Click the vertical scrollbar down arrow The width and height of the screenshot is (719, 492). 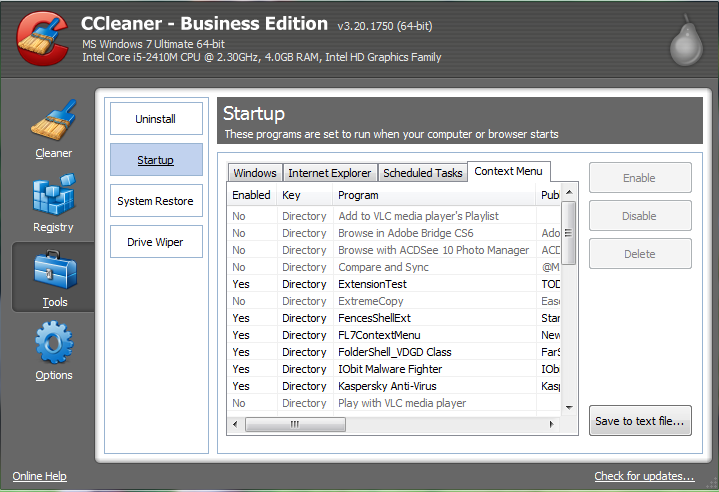tap(569, 407)
